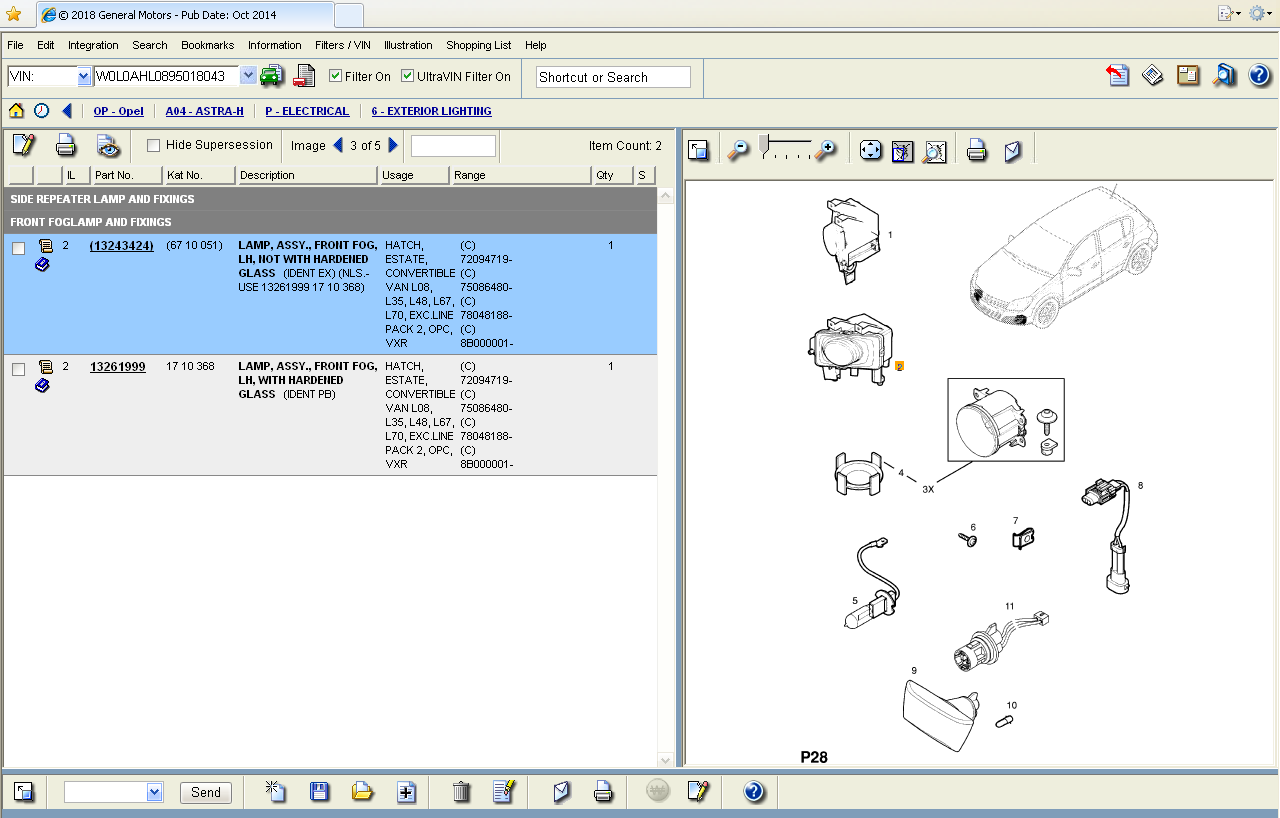Viewport: 1280px width, 818px height.
Task: Go to next image with right arrow
Action: tap(393, 146)
